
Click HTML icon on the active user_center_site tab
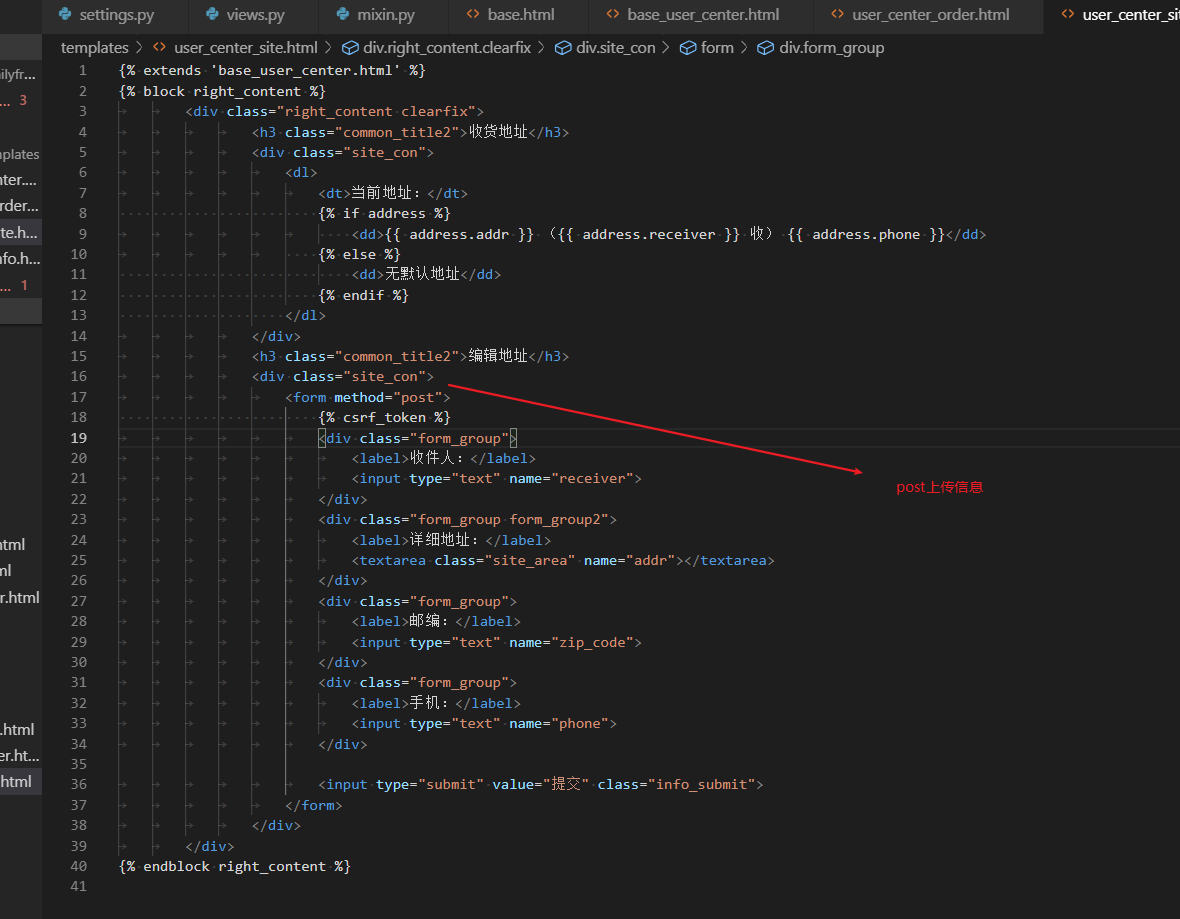coord(1067,14)
